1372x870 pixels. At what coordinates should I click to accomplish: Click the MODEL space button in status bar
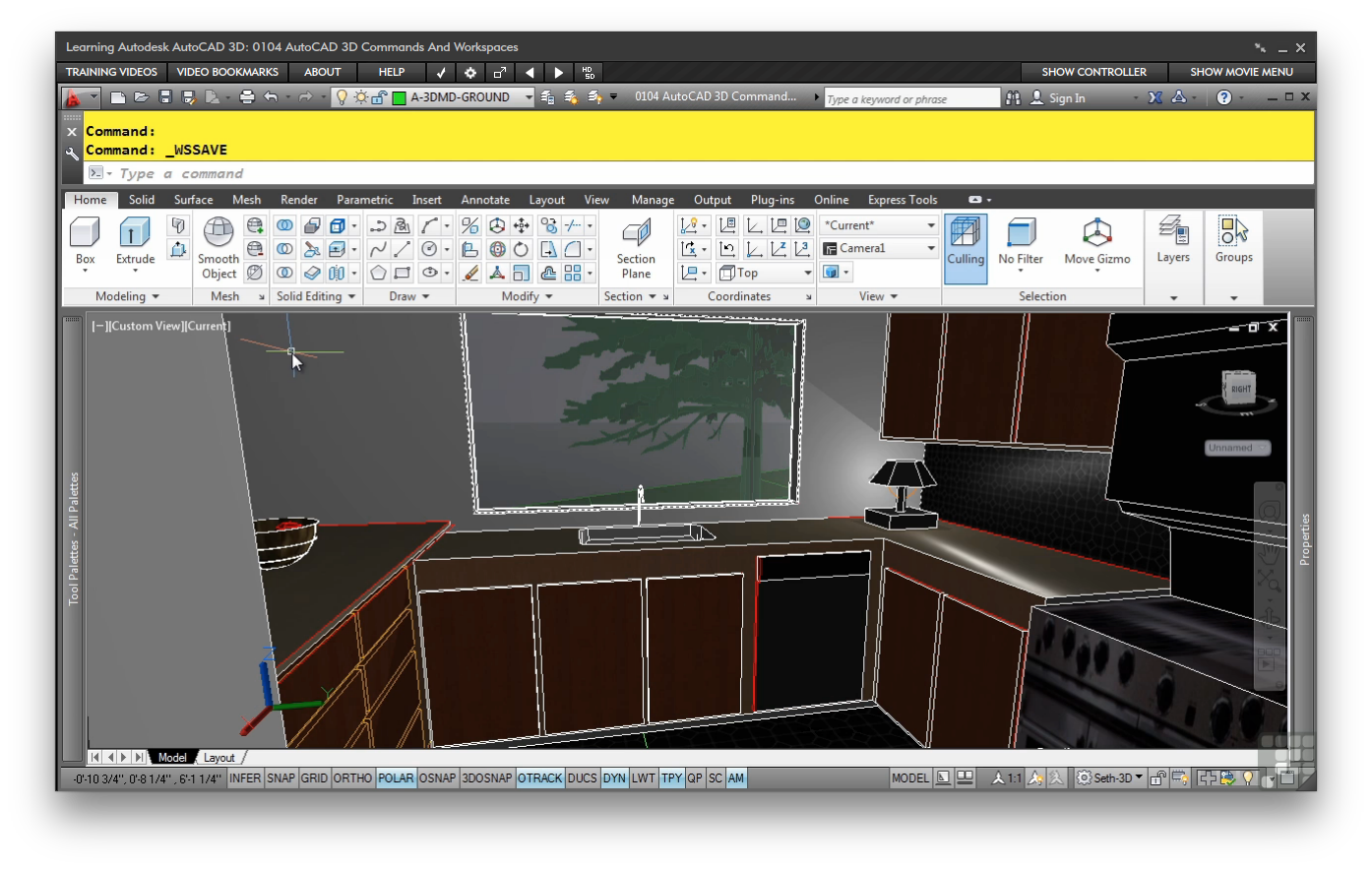click(x=909, y=777)
